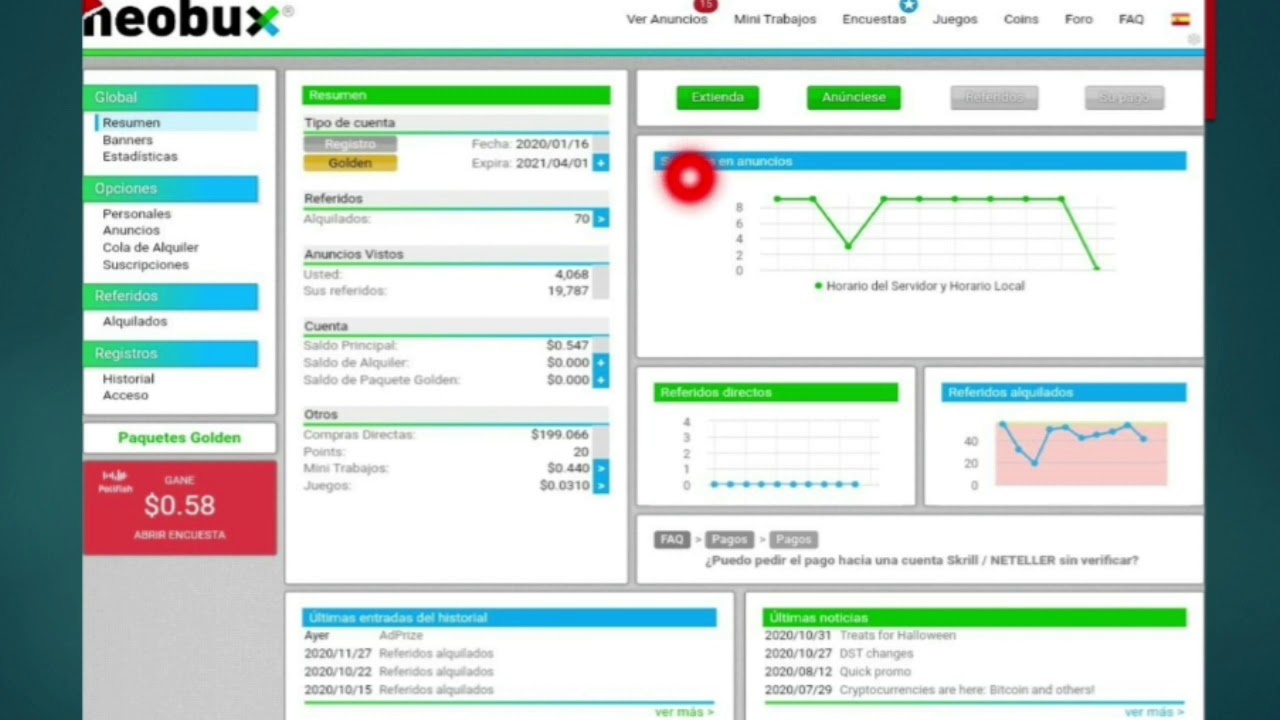The image size is (1280, 720).
Task: Click the Skrill / NETELLER question link
Action: click(921, 561)
